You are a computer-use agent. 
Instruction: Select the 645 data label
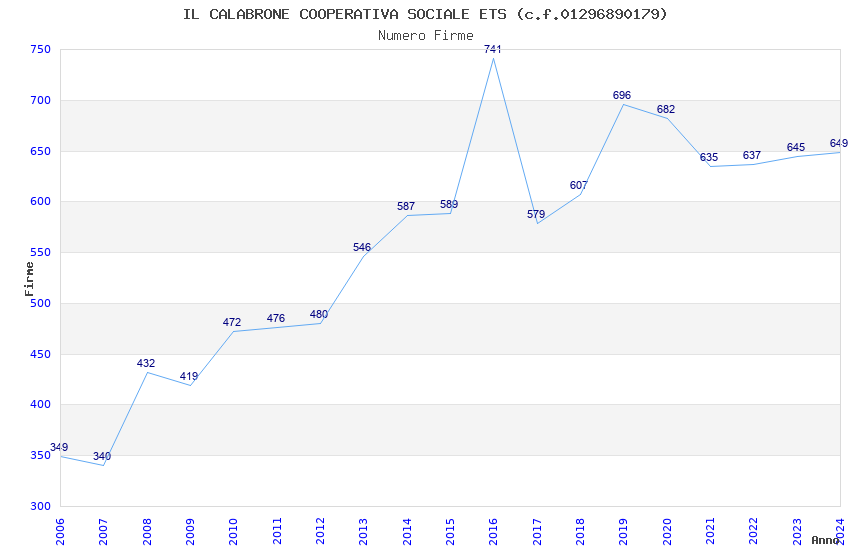796,147
